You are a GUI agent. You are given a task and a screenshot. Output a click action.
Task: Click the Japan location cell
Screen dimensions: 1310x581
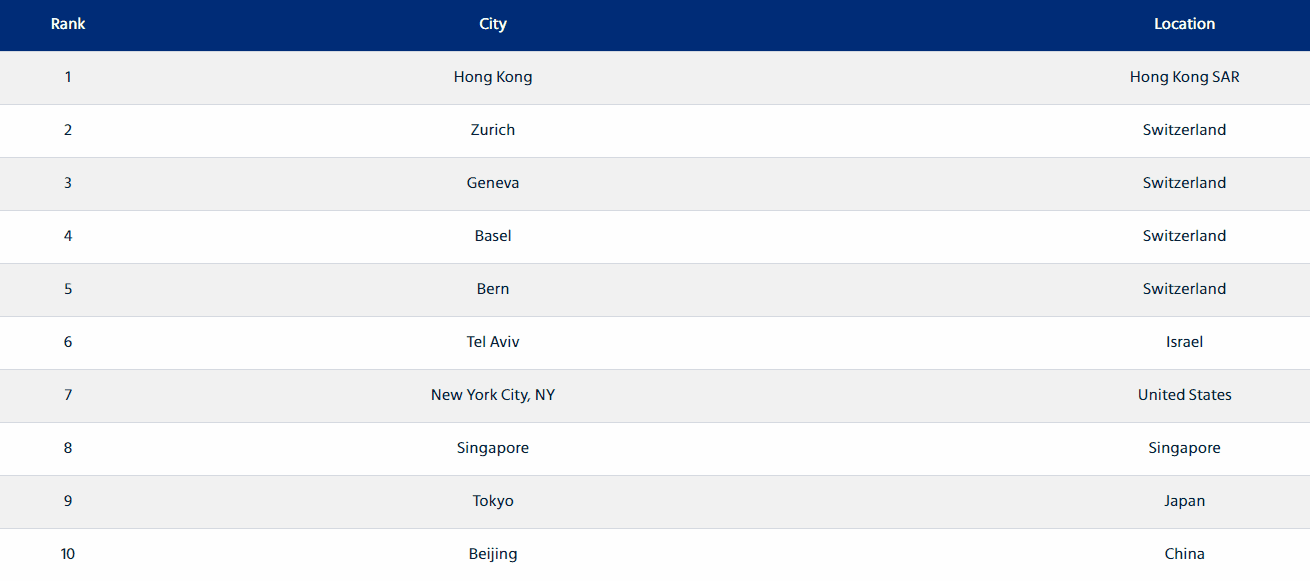point(1184,501)
